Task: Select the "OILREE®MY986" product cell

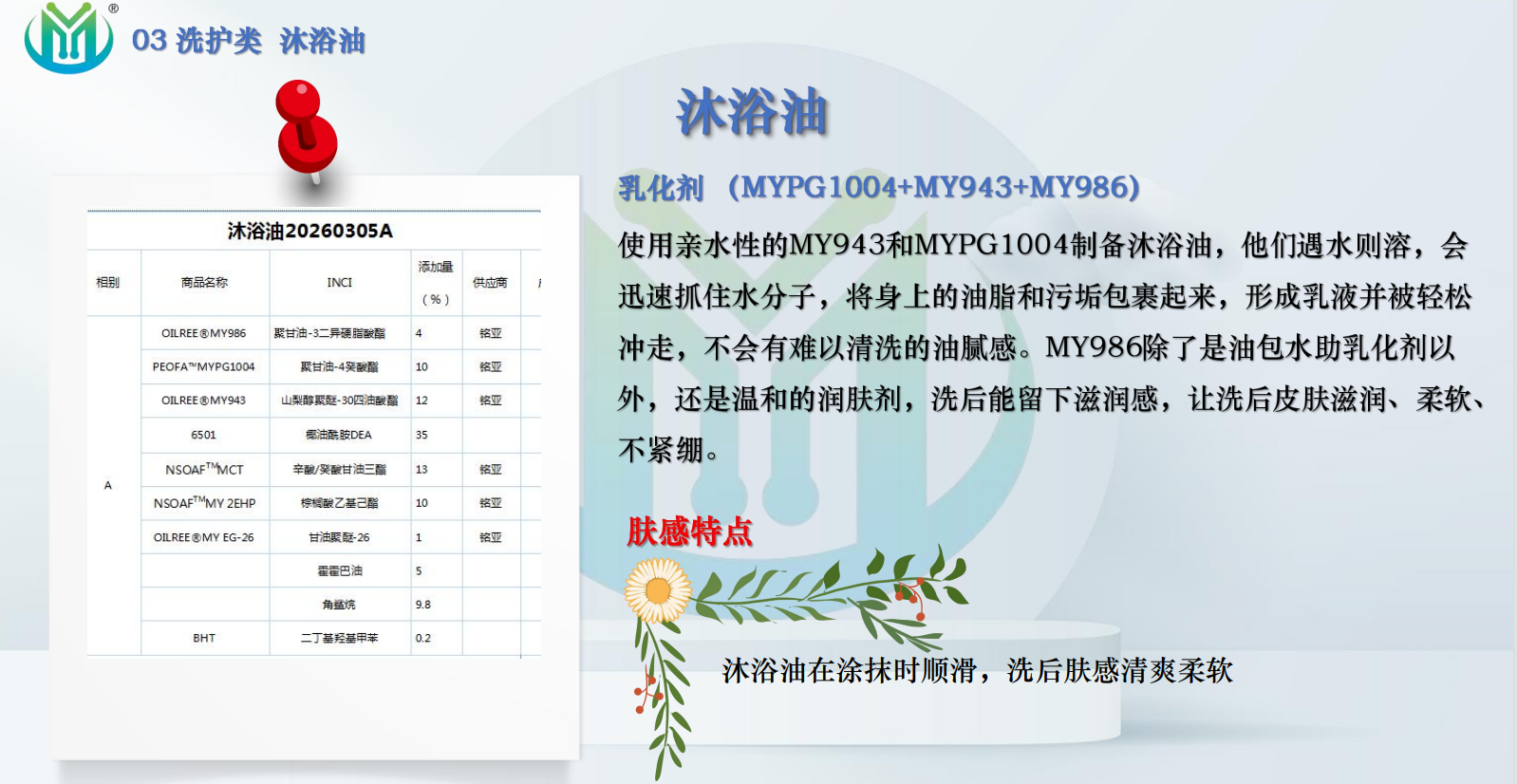Action: [203, 333]
